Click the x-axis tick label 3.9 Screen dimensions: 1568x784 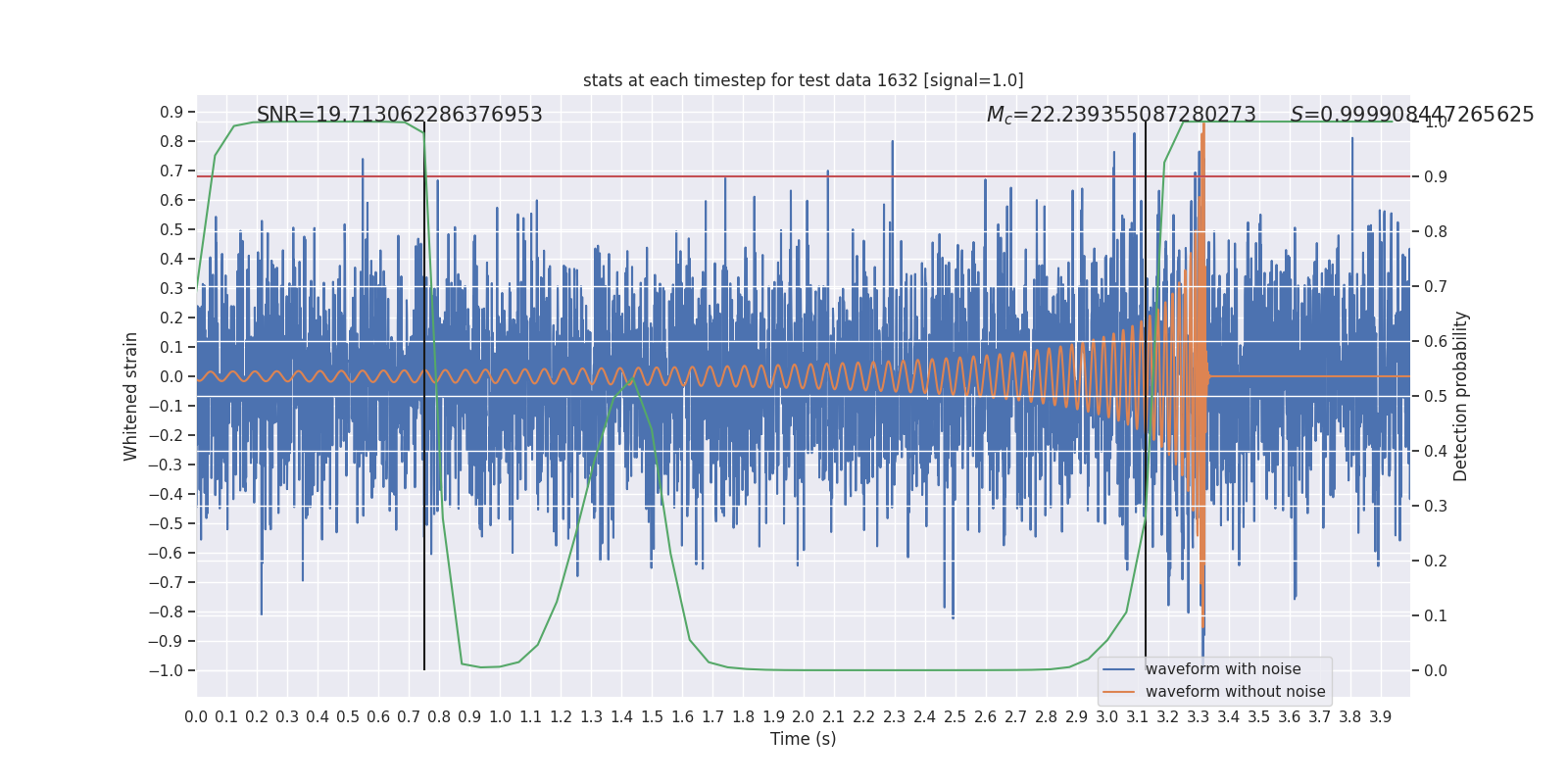tap(1381, 717)
